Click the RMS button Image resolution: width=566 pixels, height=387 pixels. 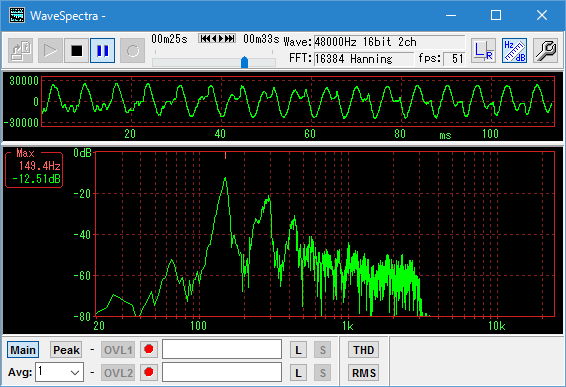[363, 373]
